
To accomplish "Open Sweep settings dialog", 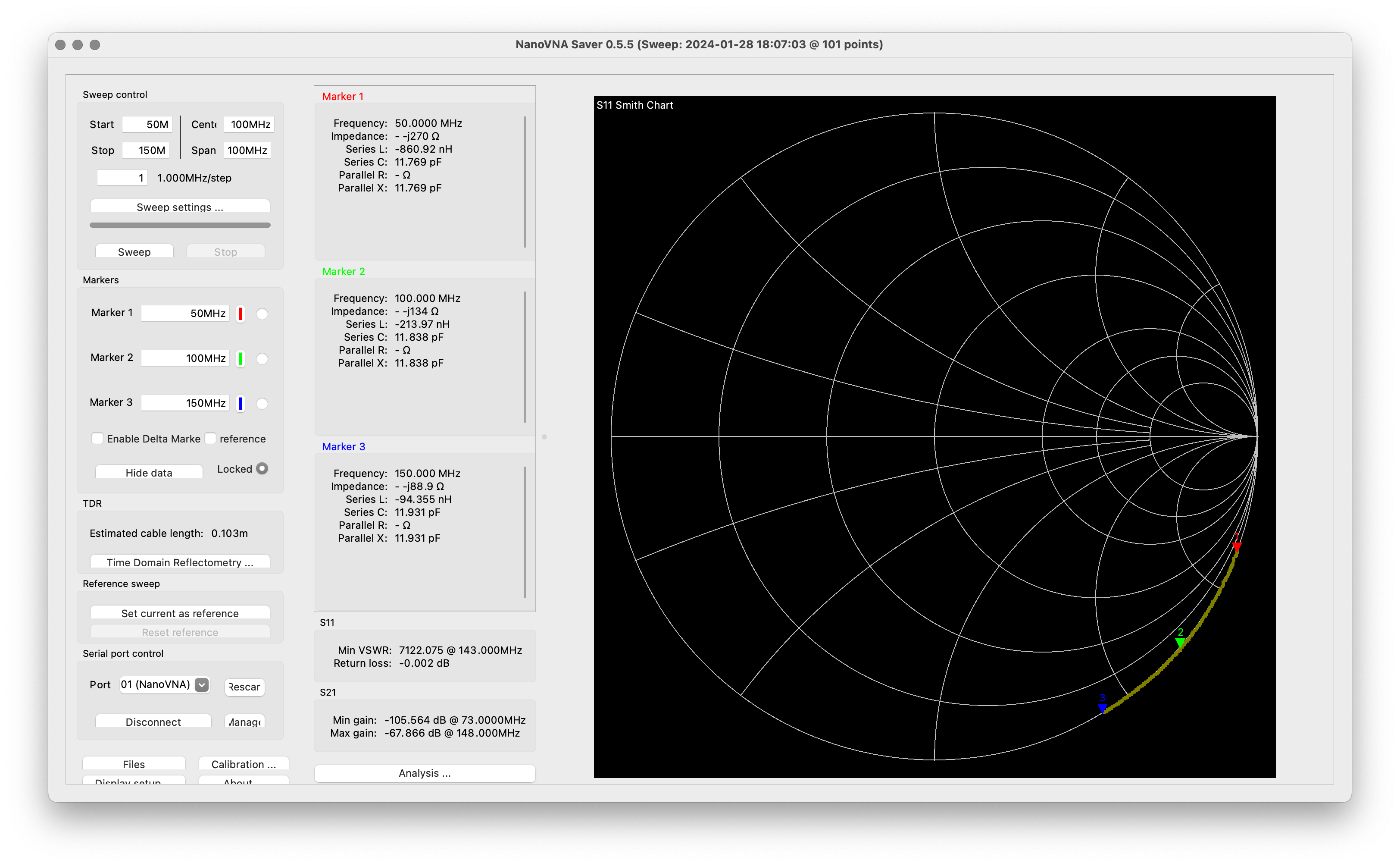I will coord(180,207).
